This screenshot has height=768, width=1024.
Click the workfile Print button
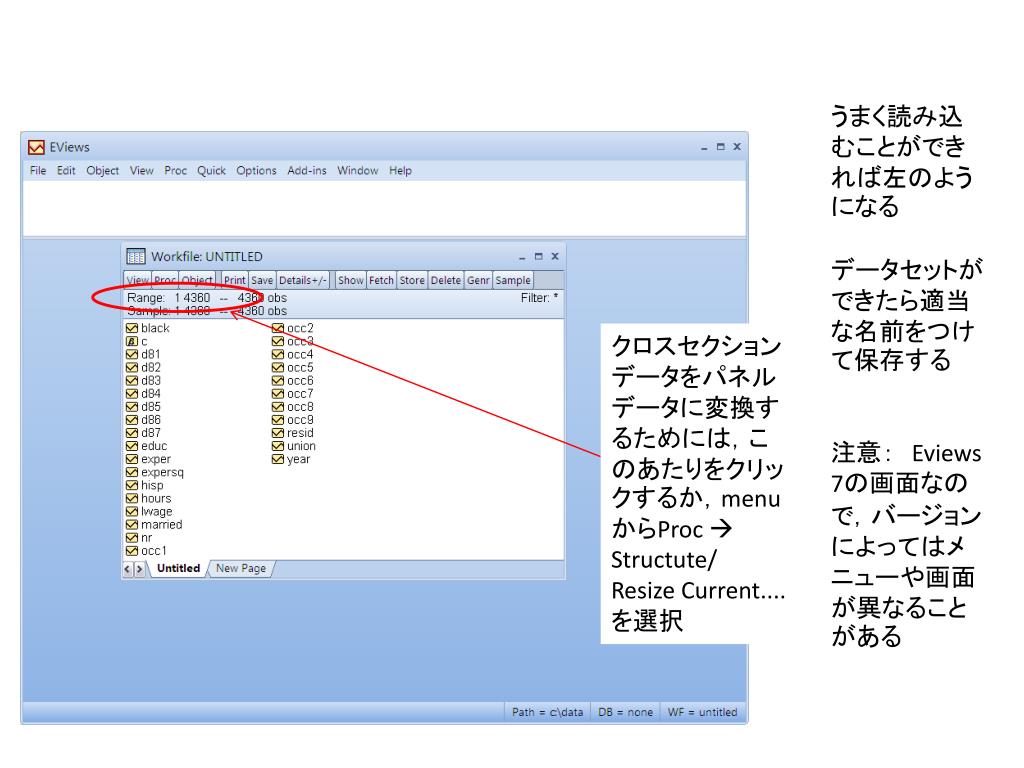click(234, 280)
